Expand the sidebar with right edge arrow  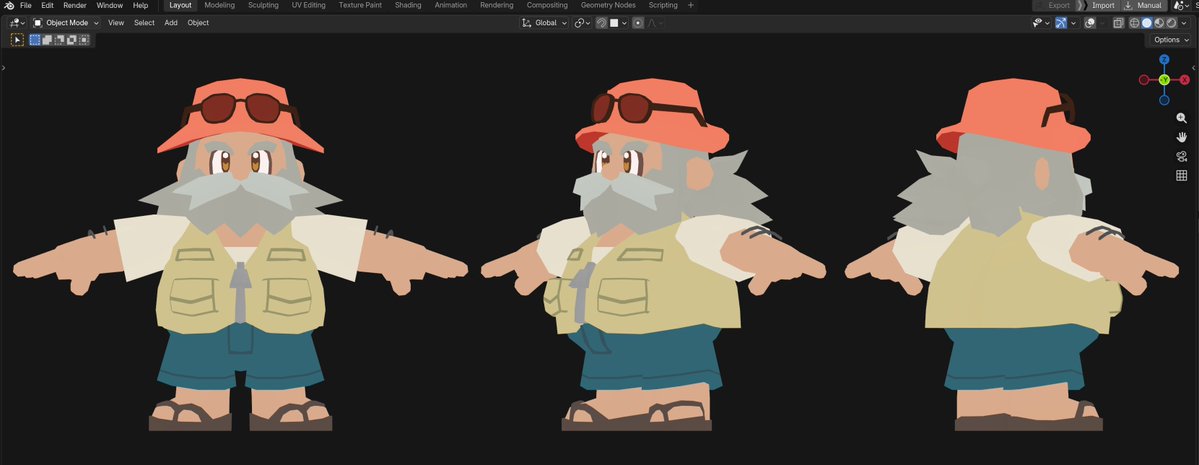pyautogui.click(x=1194, y=68)
